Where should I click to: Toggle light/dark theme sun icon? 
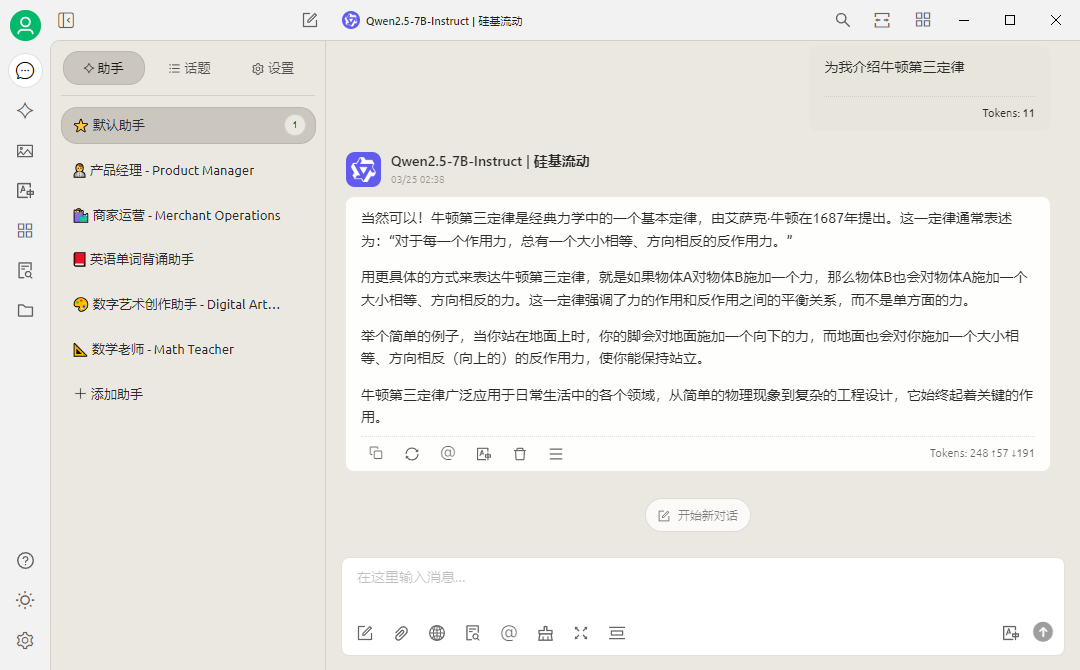(x=26, y=600)
